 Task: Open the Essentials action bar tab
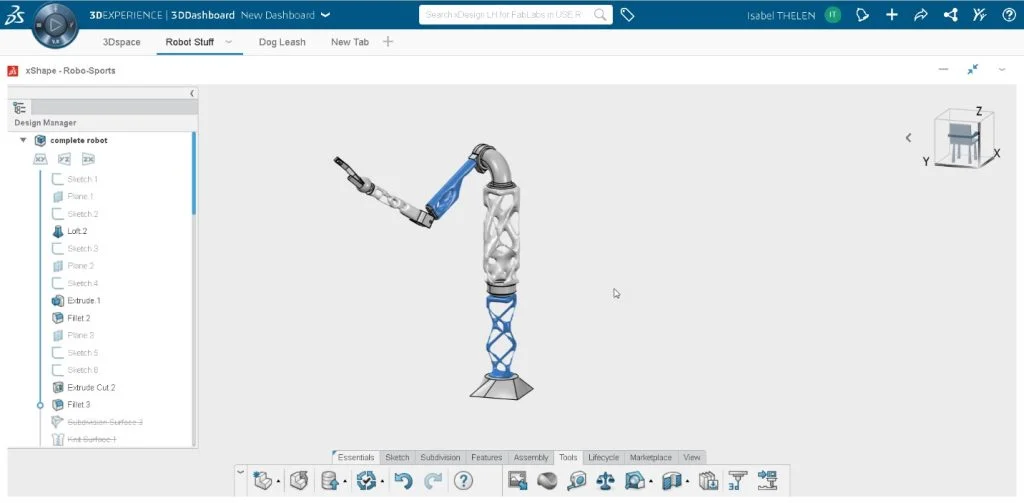tap(356, 457)
